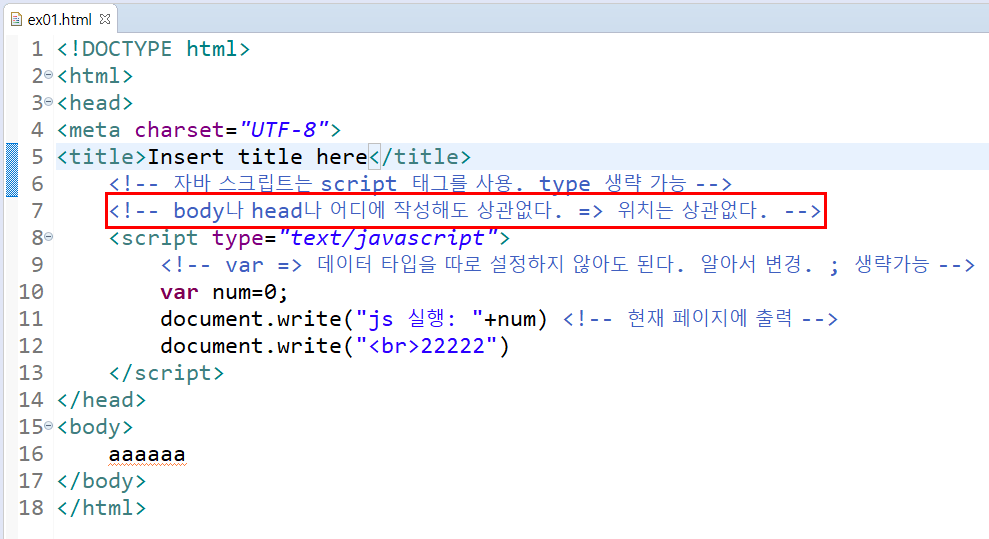Click the "UTF-8" attribute value
Screen dimensions: 989x539
[x=284, y=130]
